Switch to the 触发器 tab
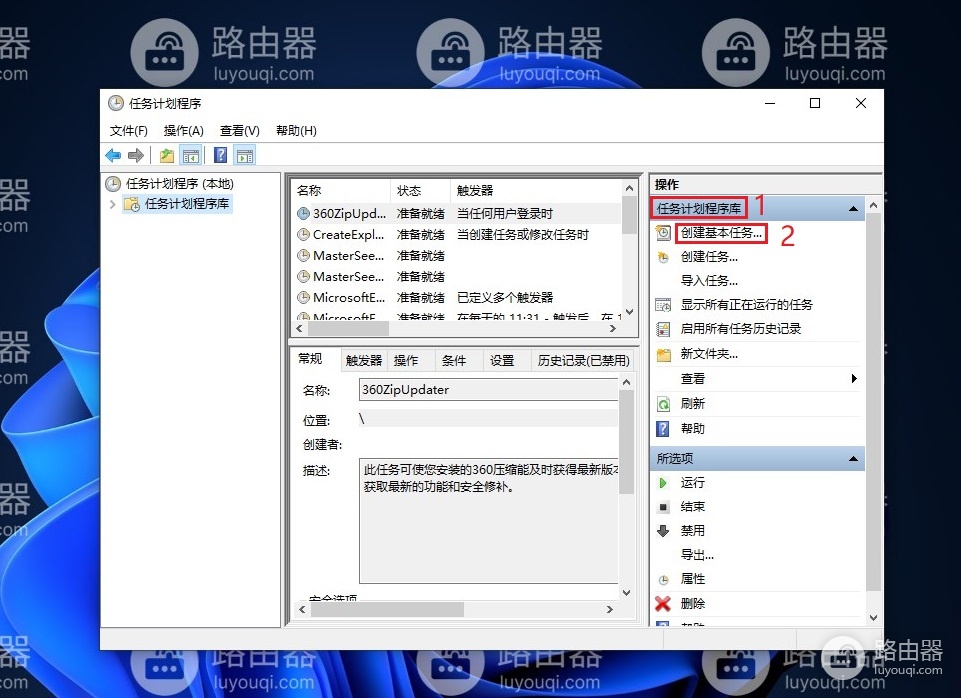961x698 pixels. click(x=363, y=361)
